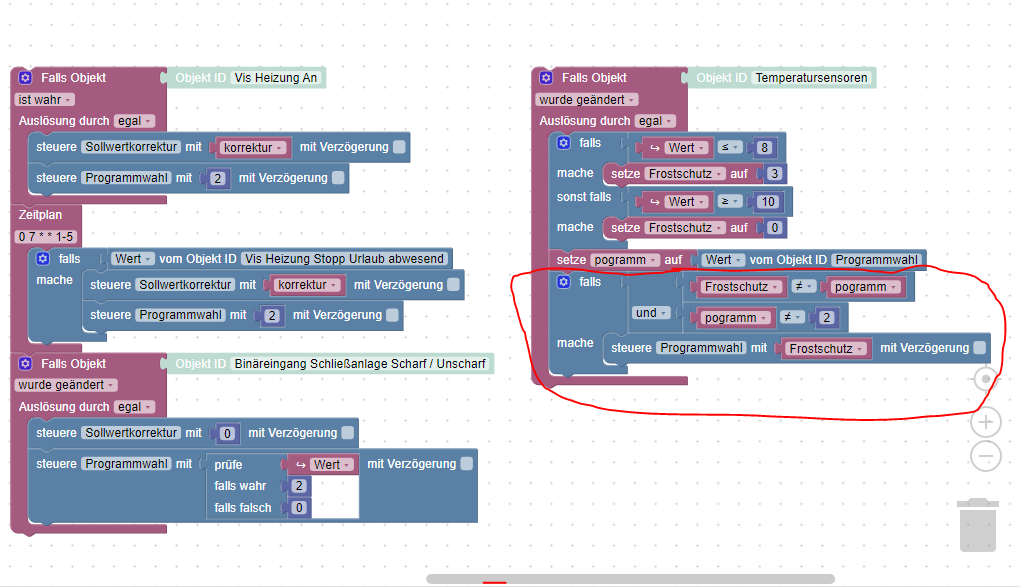The height and width of the screenshot is (587, 1020).
Task: Click gear icon on Schließanlage Falls Objekt block
Action: click(25, 363)
